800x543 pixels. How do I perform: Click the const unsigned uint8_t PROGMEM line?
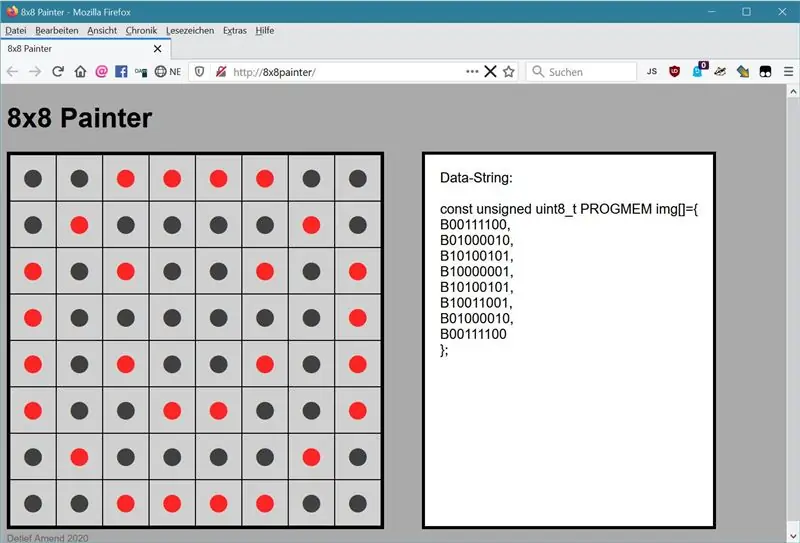click(x=569, y=209)
